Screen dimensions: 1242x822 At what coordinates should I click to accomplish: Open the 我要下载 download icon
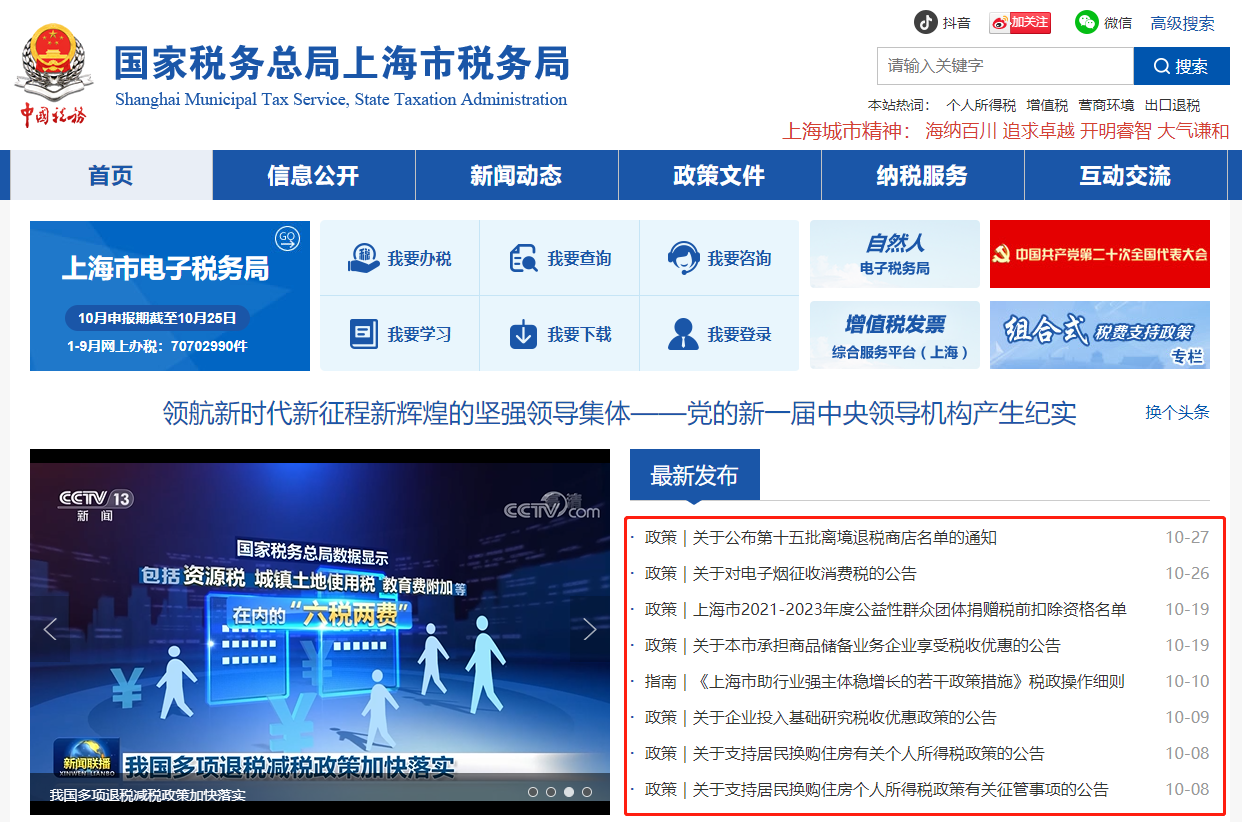tap(524, 334)
